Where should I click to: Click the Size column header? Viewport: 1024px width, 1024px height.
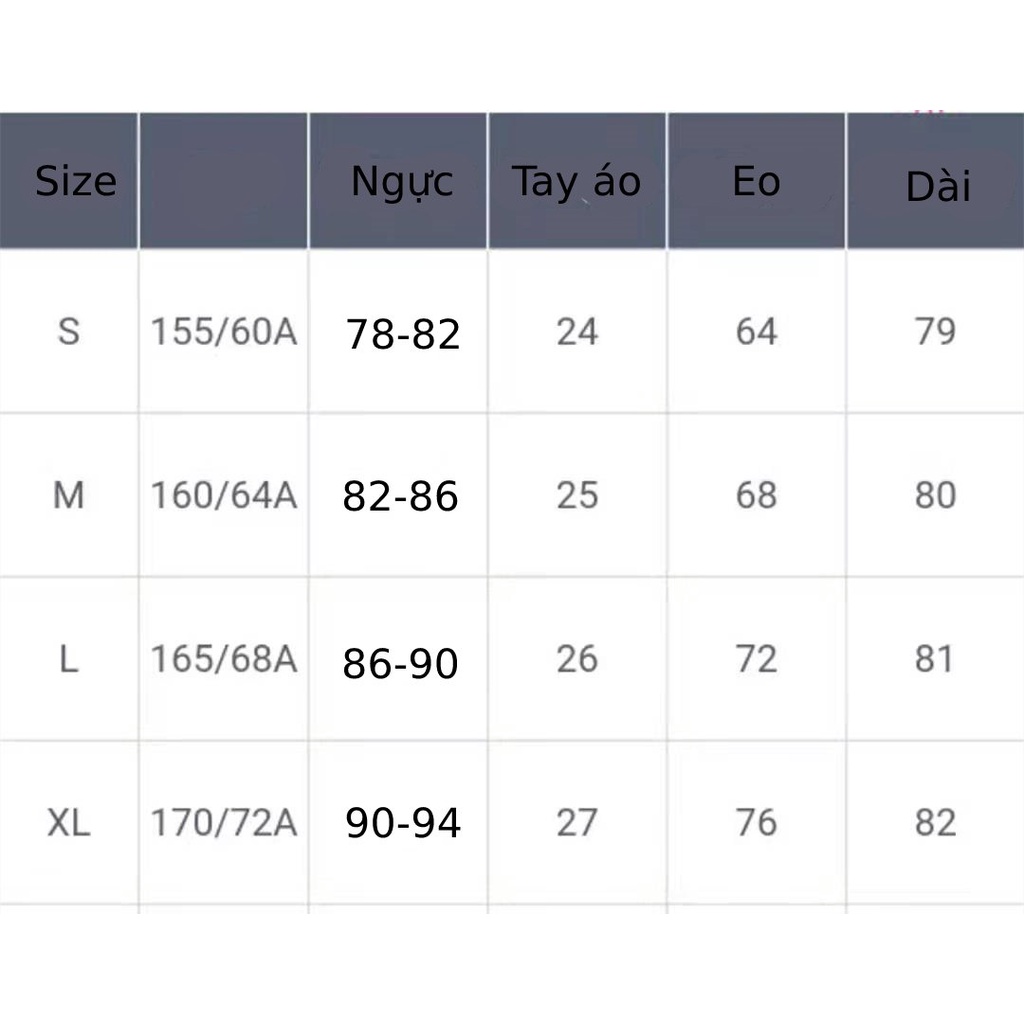click(x=75, y=181)
